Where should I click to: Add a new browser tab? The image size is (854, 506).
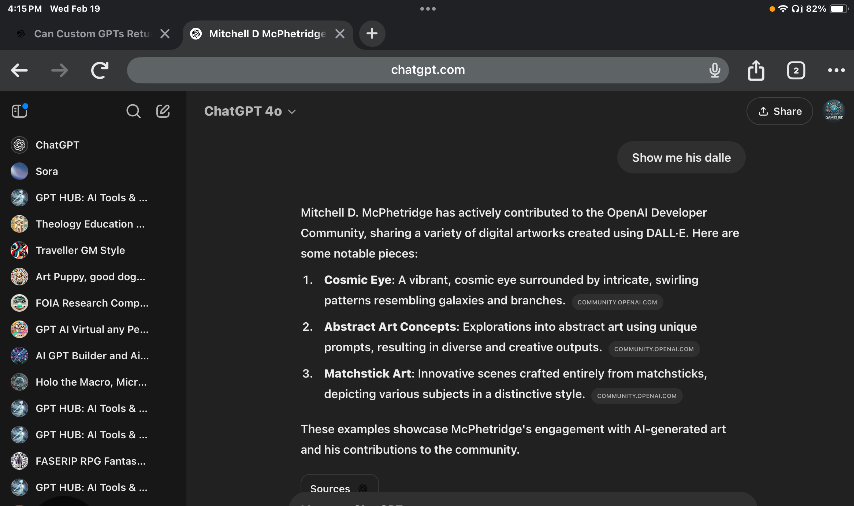(372, 34)
